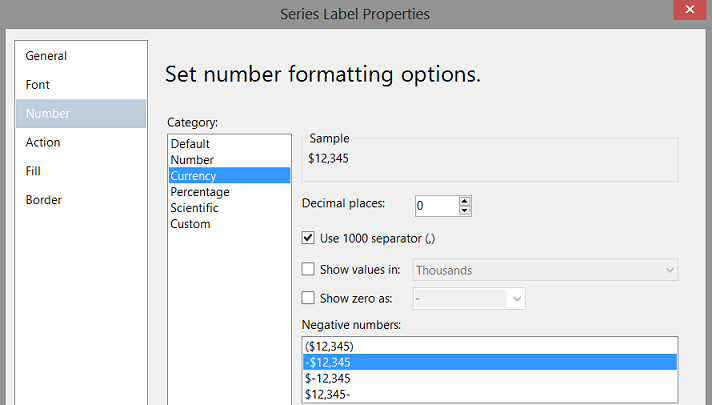Select ($12,345) negative number format
Image resolution: width=712 pixels, height=405 pixels.
pyautogui.click(x=331, y=347)
